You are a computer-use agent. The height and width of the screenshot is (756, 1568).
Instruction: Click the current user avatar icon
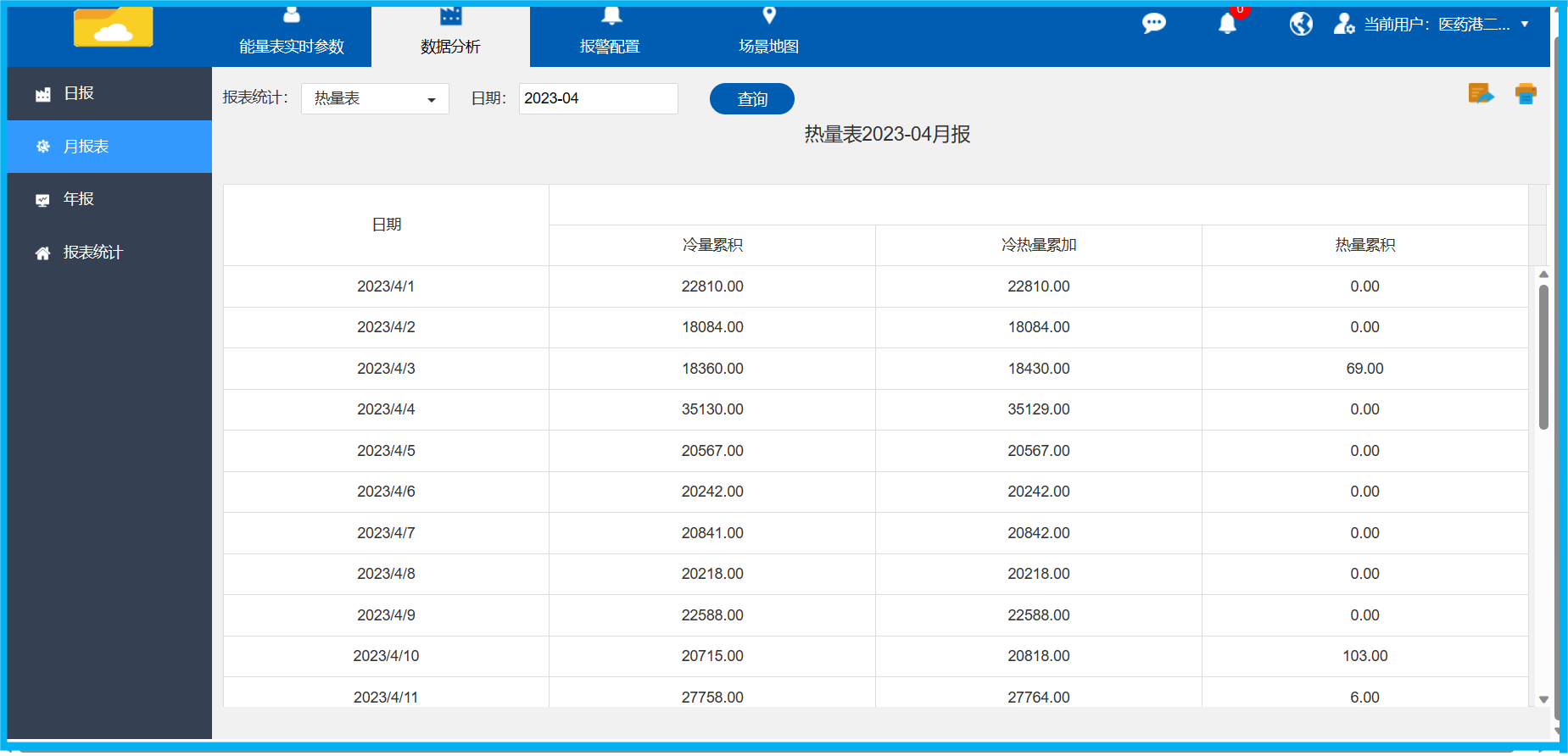[1344, 24]
